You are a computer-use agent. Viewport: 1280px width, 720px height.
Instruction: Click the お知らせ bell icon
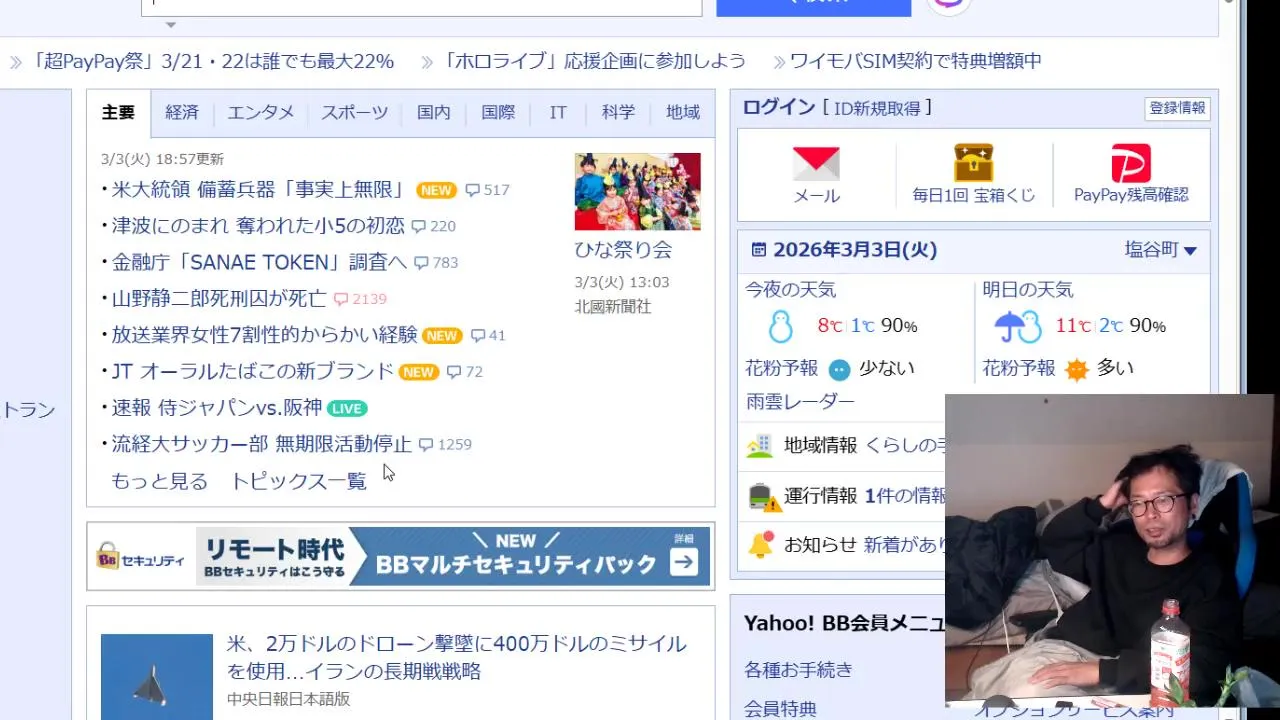pyautogui.click(x=761, y=545)
